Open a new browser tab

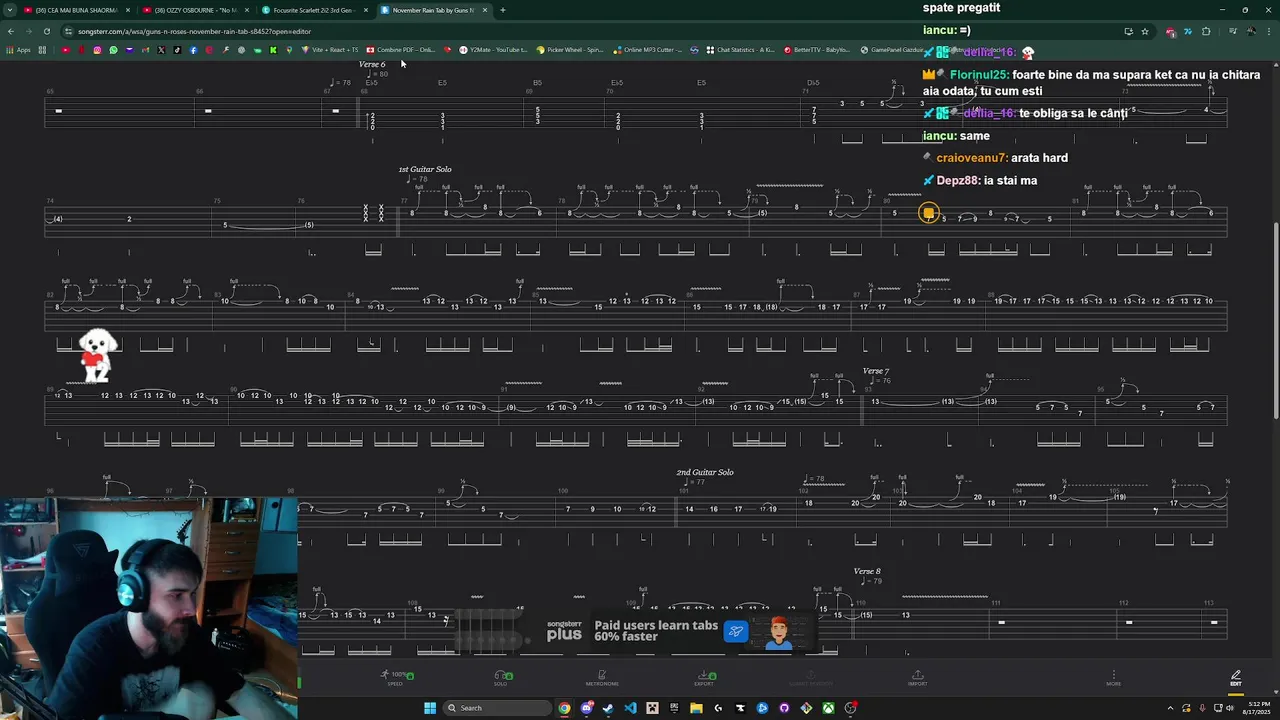point(503,10)
